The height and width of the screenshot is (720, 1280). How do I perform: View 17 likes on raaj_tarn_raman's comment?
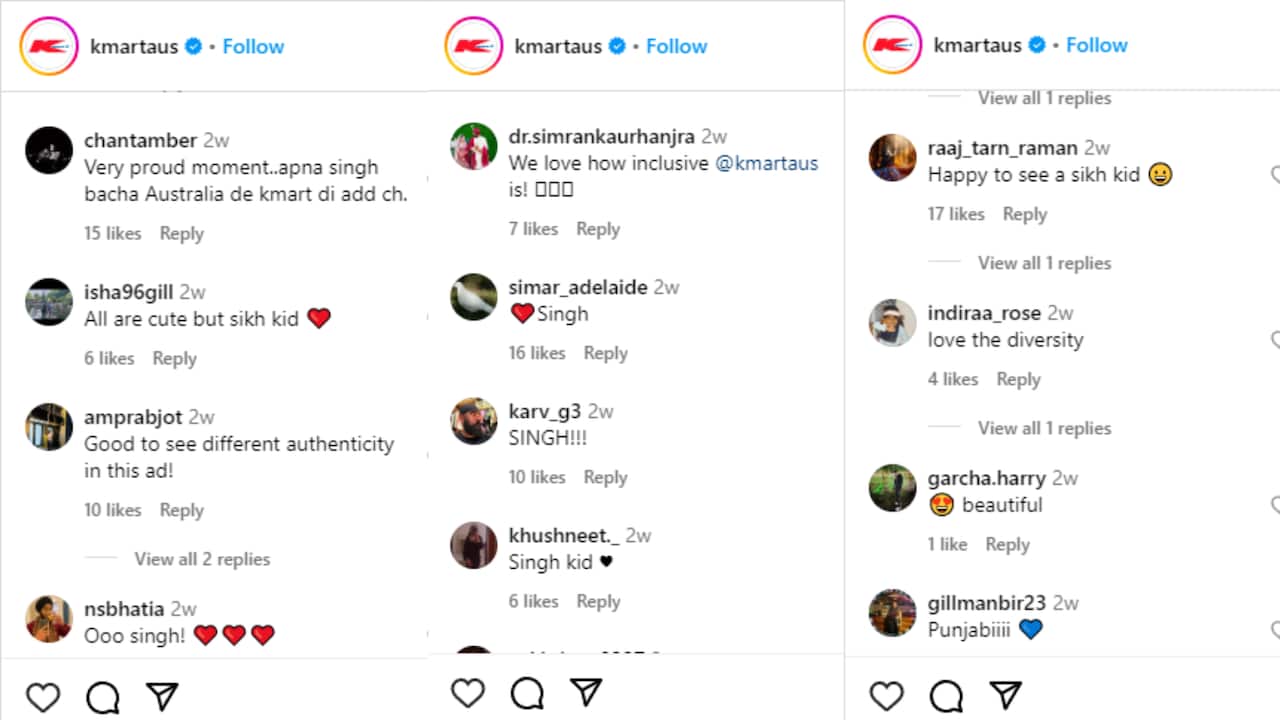pyautogui.click(x=956, y=214)
